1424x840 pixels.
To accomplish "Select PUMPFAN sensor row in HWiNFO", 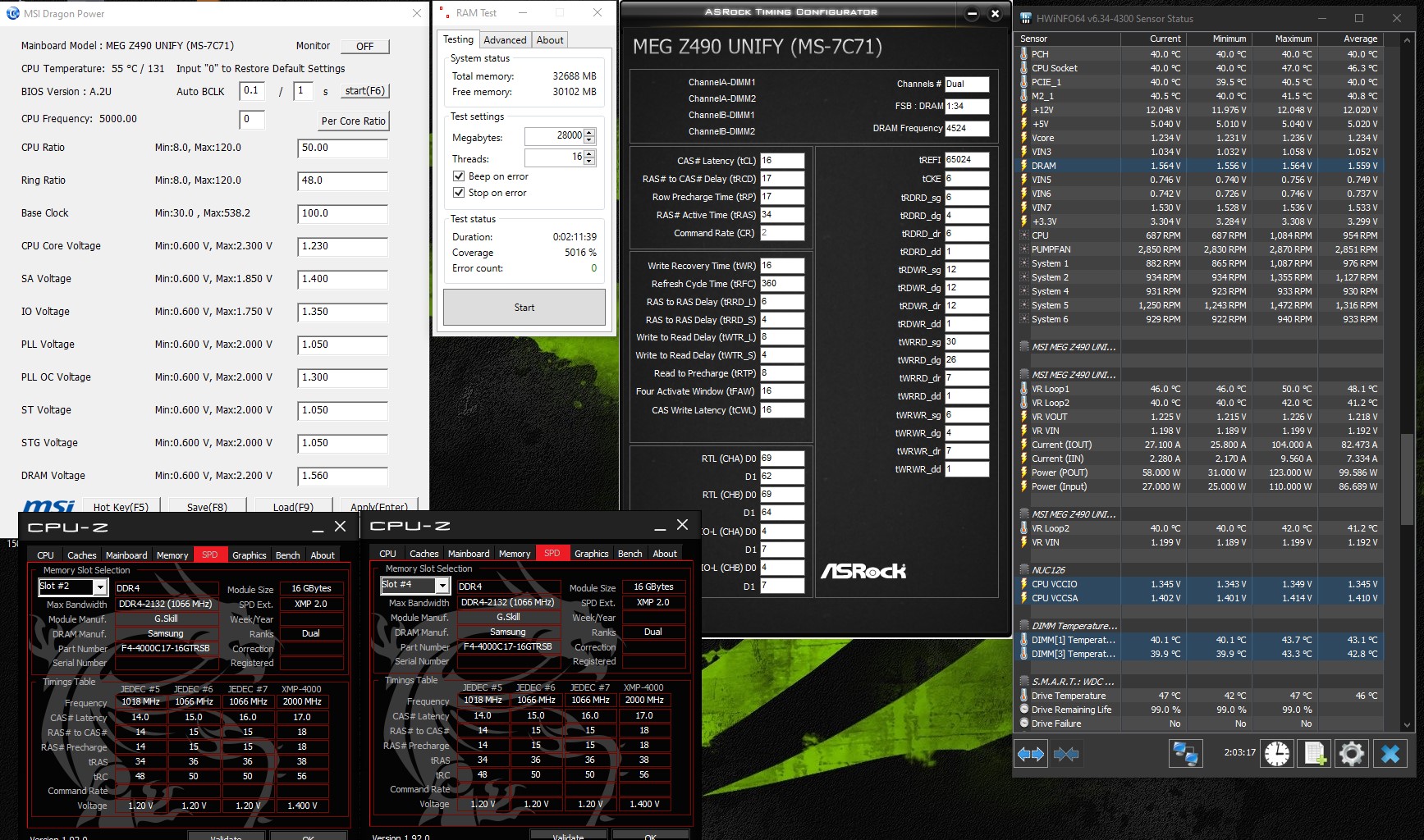I will pos(1200,249).
